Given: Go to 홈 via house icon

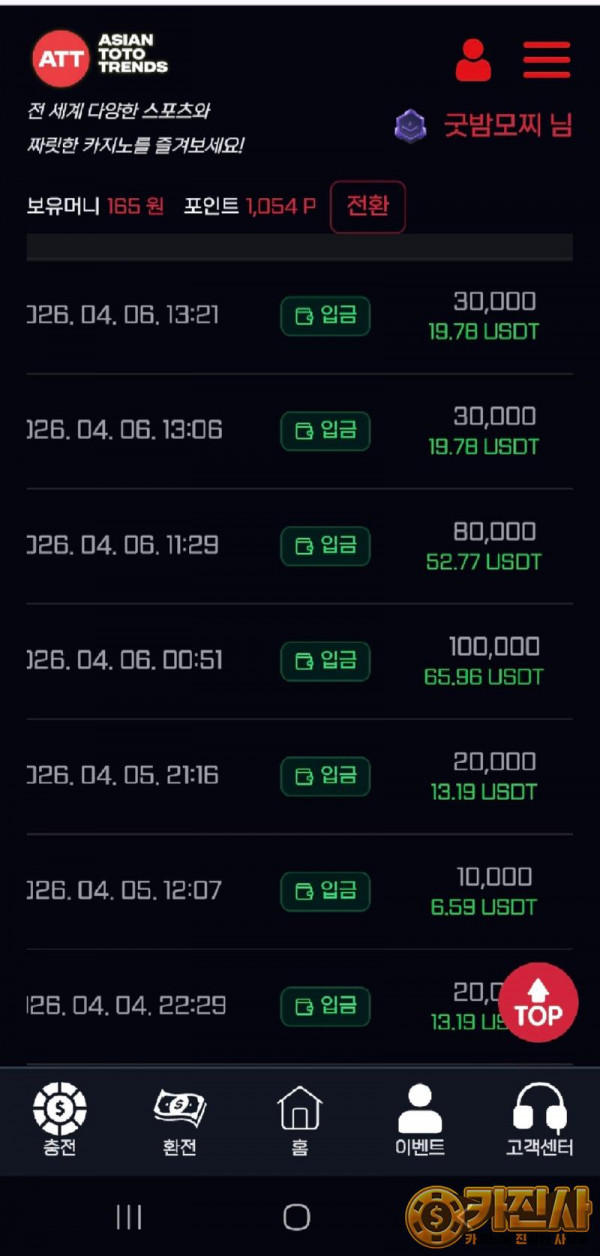Looking at the screenshot, I should point(299,1110).
